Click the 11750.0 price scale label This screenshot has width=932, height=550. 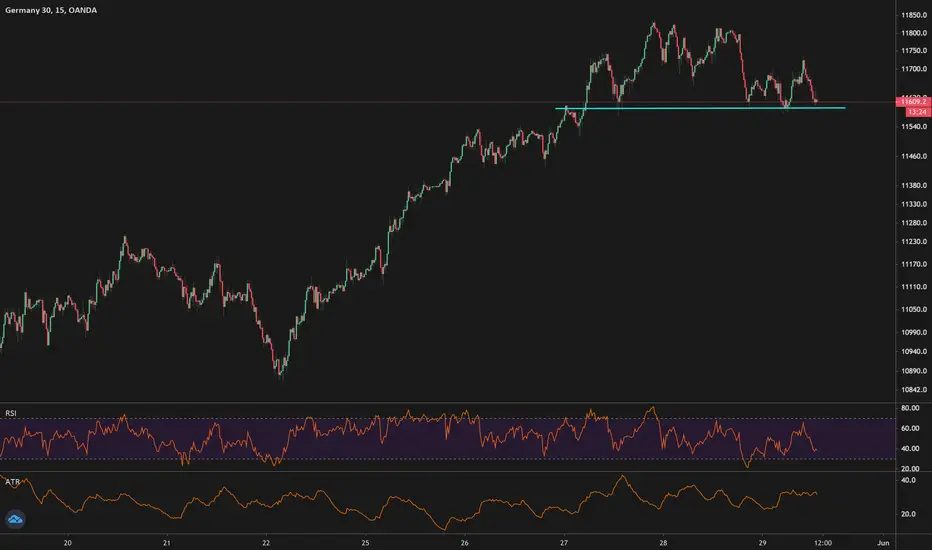point(914,51)
